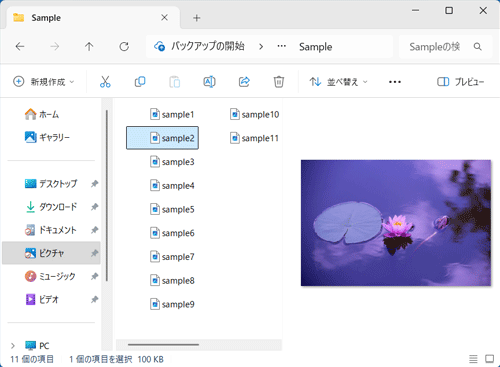This screenshot has width=500, height=367.
Task: Switch to details view in status bar
Action: click(x=473, y=359)
